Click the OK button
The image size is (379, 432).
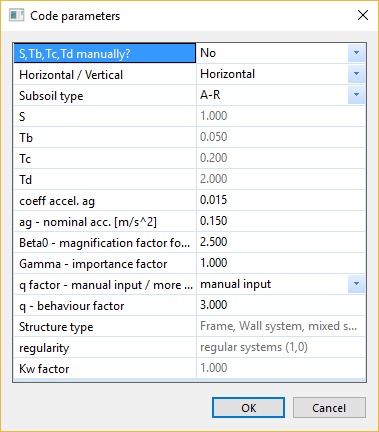pyautogui.click(x=248, y=407)
